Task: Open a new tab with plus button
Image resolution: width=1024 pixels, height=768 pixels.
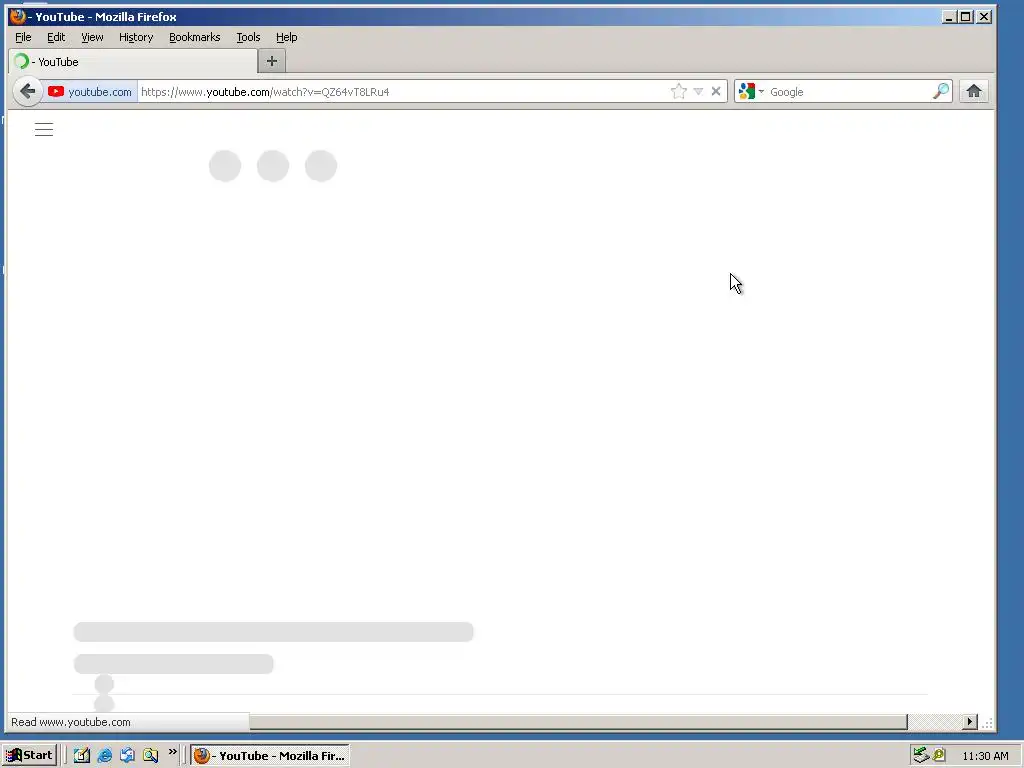Action: pyautogui.click(x=272, y=61)
